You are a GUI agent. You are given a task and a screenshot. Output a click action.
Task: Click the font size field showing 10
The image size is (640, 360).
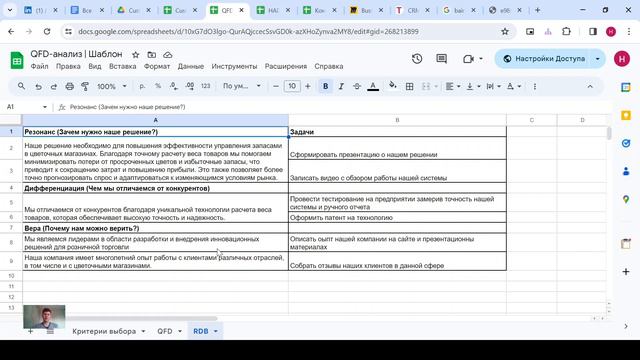pos(292,86)
